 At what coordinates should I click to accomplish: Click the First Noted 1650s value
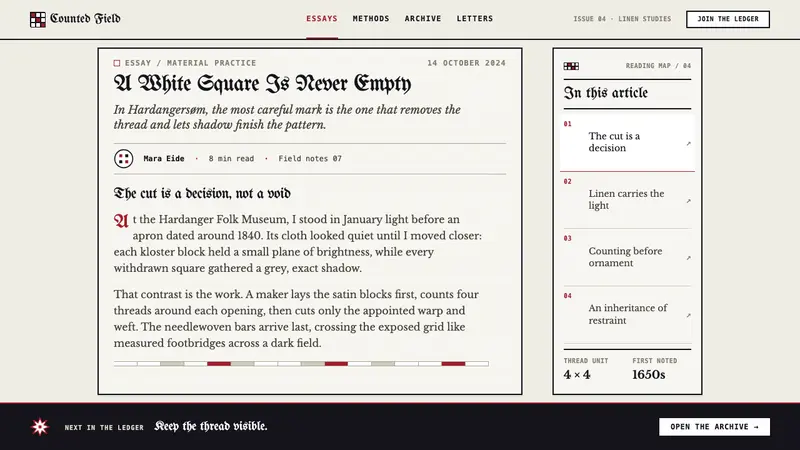tap(648, 375)
